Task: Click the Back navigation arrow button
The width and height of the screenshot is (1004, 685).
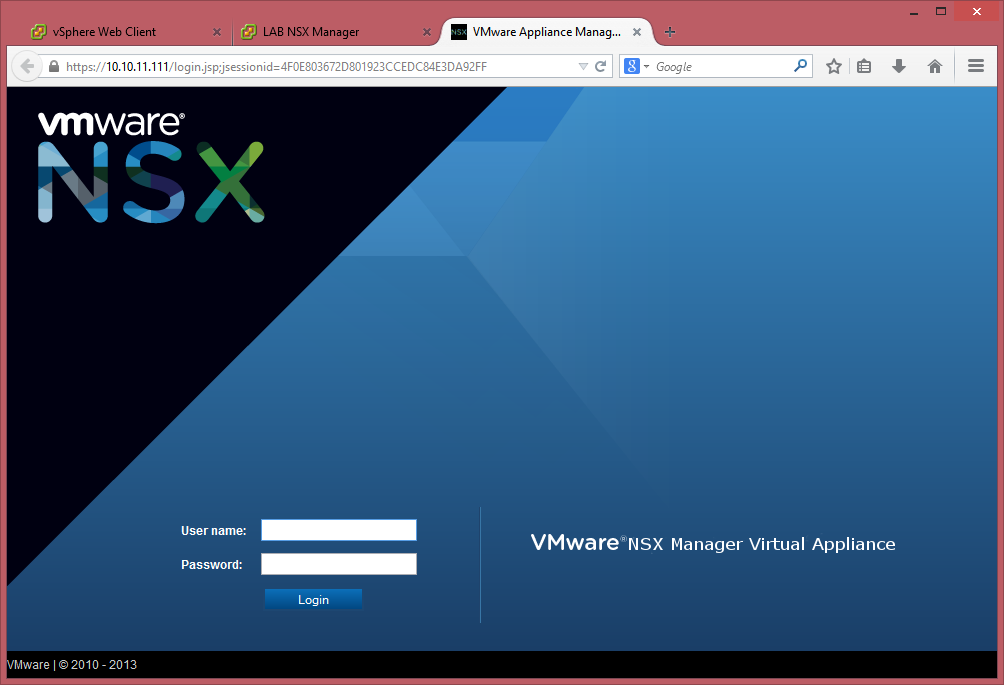Action: (27, 66)
